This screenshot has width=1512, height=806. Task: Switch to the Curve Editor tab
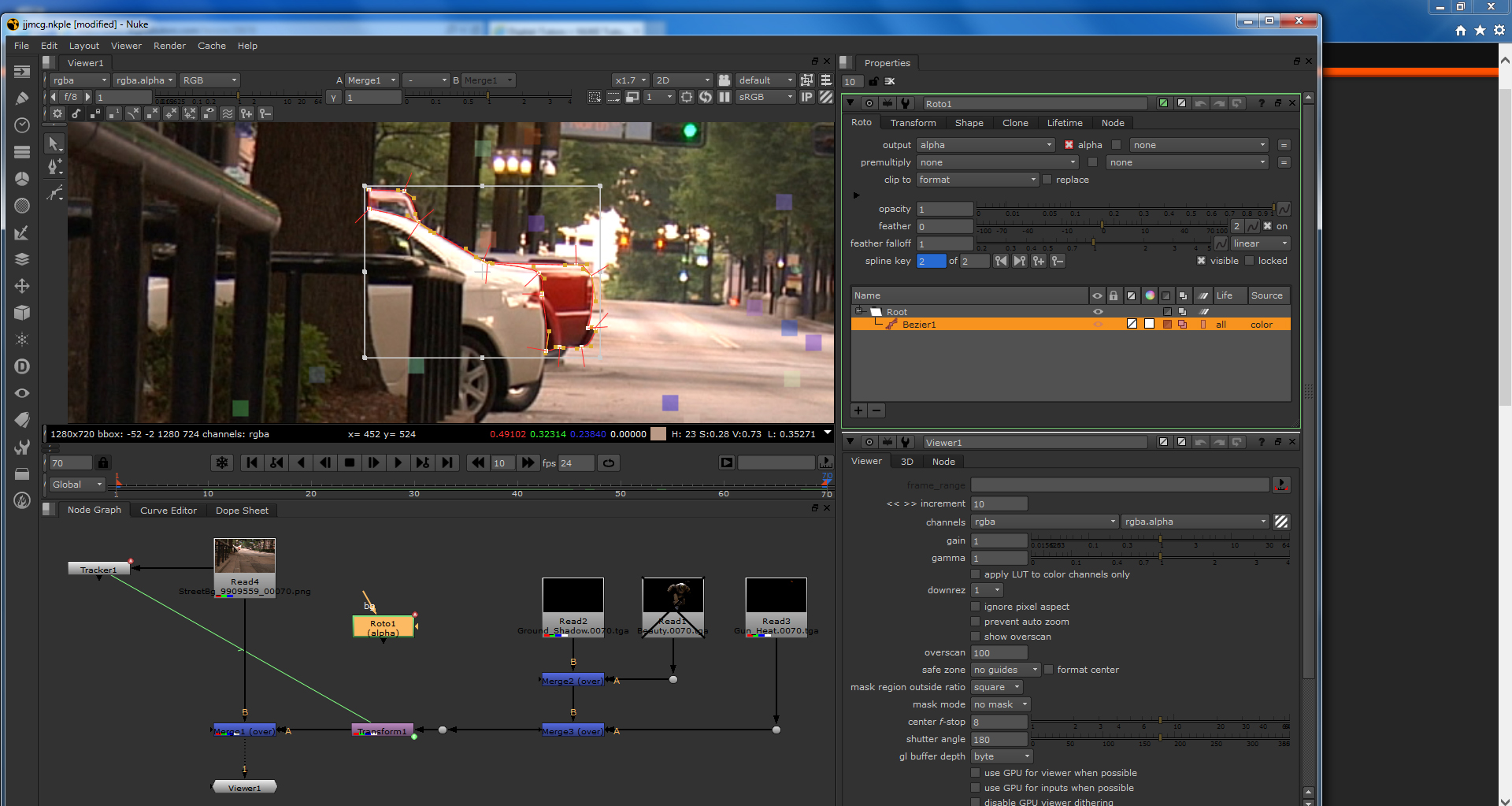tap(169, 511)
